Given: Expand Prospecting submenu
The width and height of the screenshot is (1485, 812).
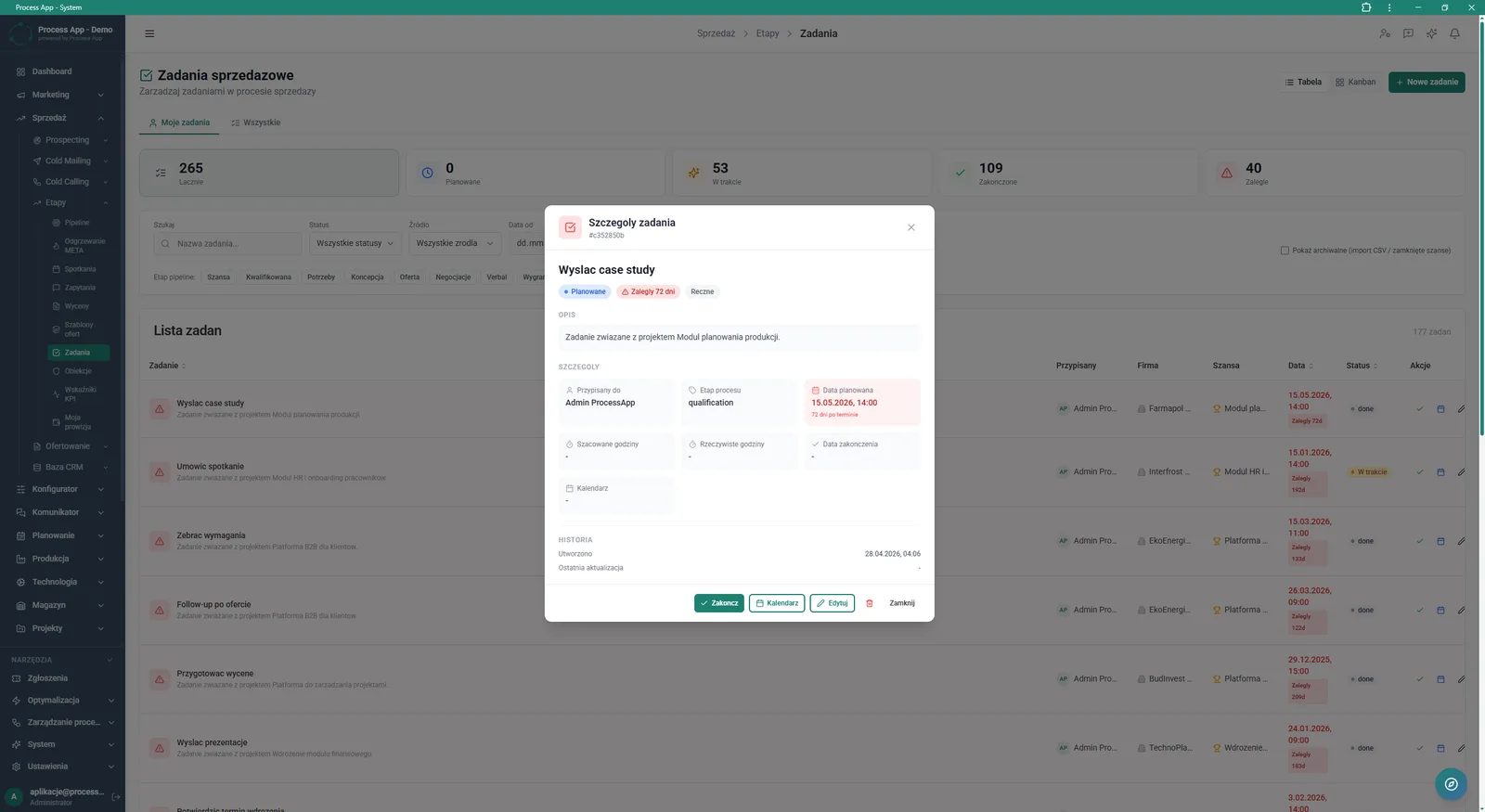Looking at the screenshot, I should click(x=70, y=140).
